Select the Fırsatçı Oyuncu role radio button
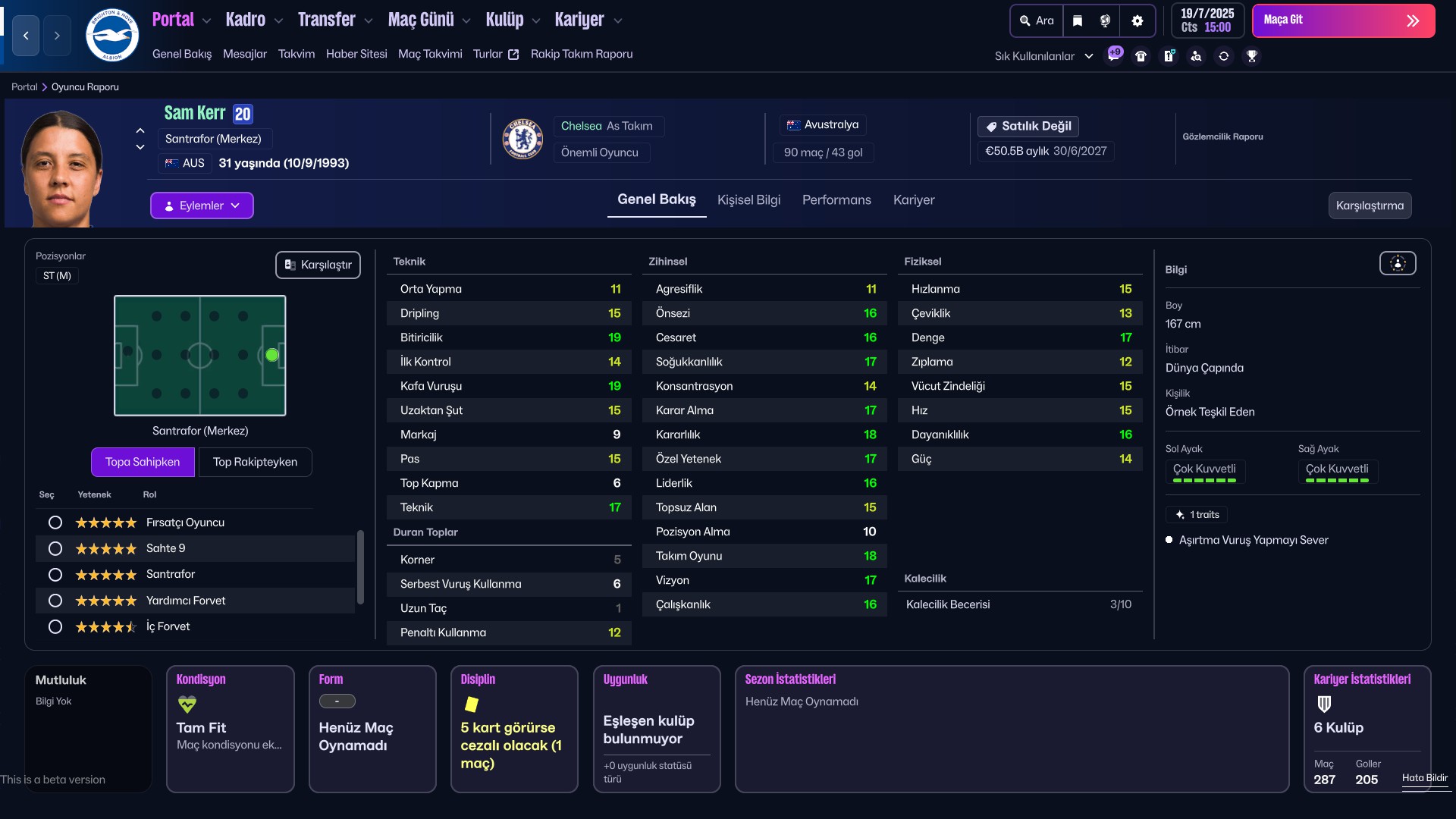The width and height of the screenshot is (1456, 819). 55,522
